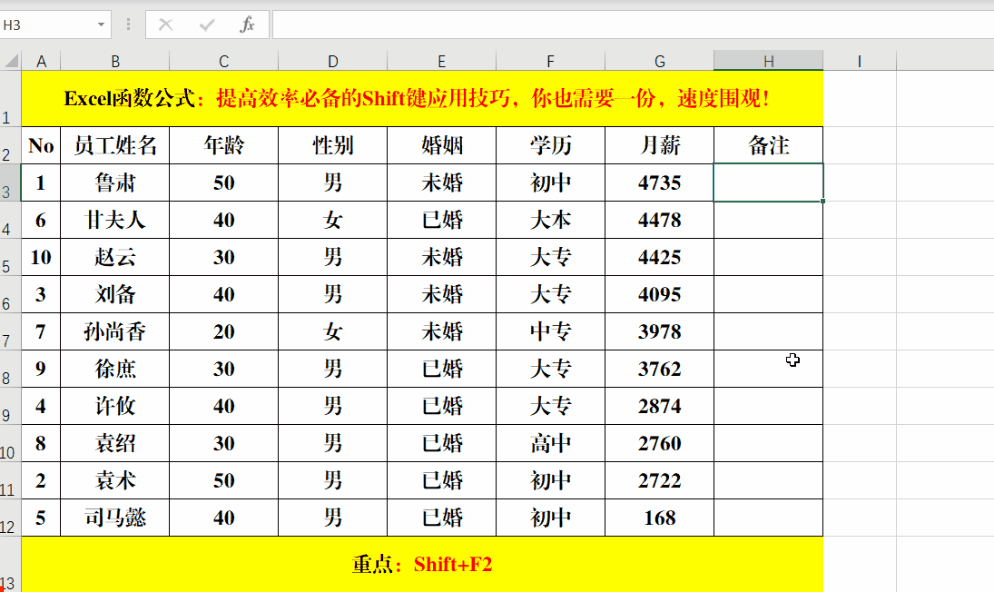
Task: Select row 8 header
Action: (x=10, y=369)
